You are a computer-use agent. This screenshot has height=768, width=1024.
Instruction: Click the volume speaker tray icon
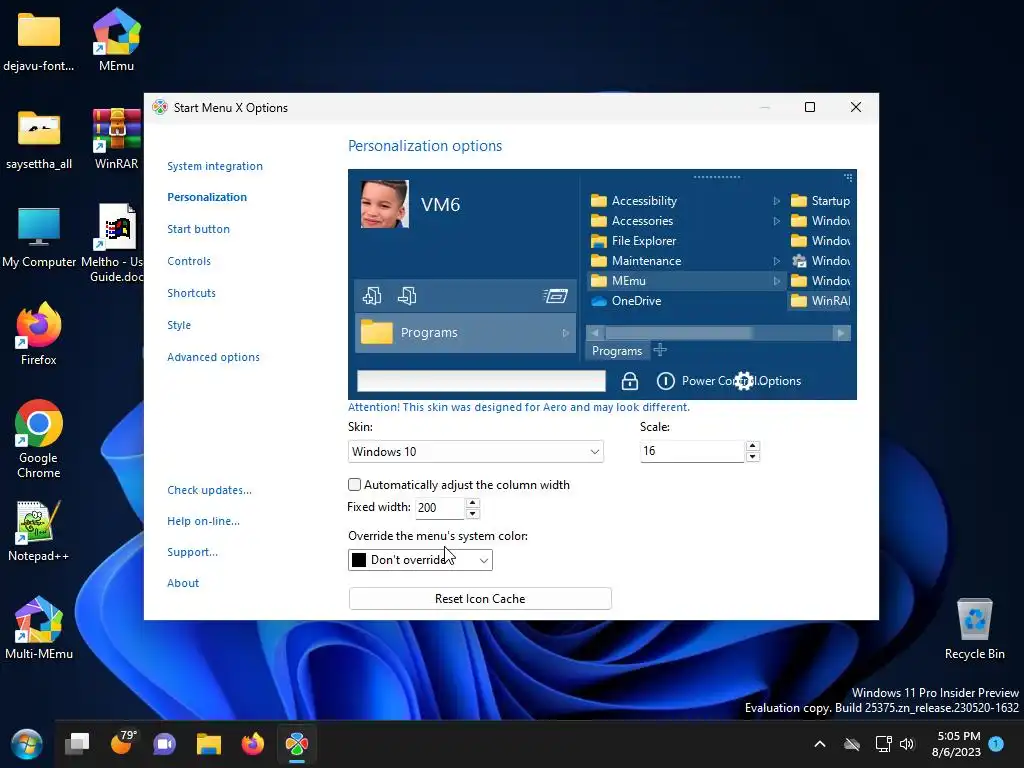(x=906, y=744)
